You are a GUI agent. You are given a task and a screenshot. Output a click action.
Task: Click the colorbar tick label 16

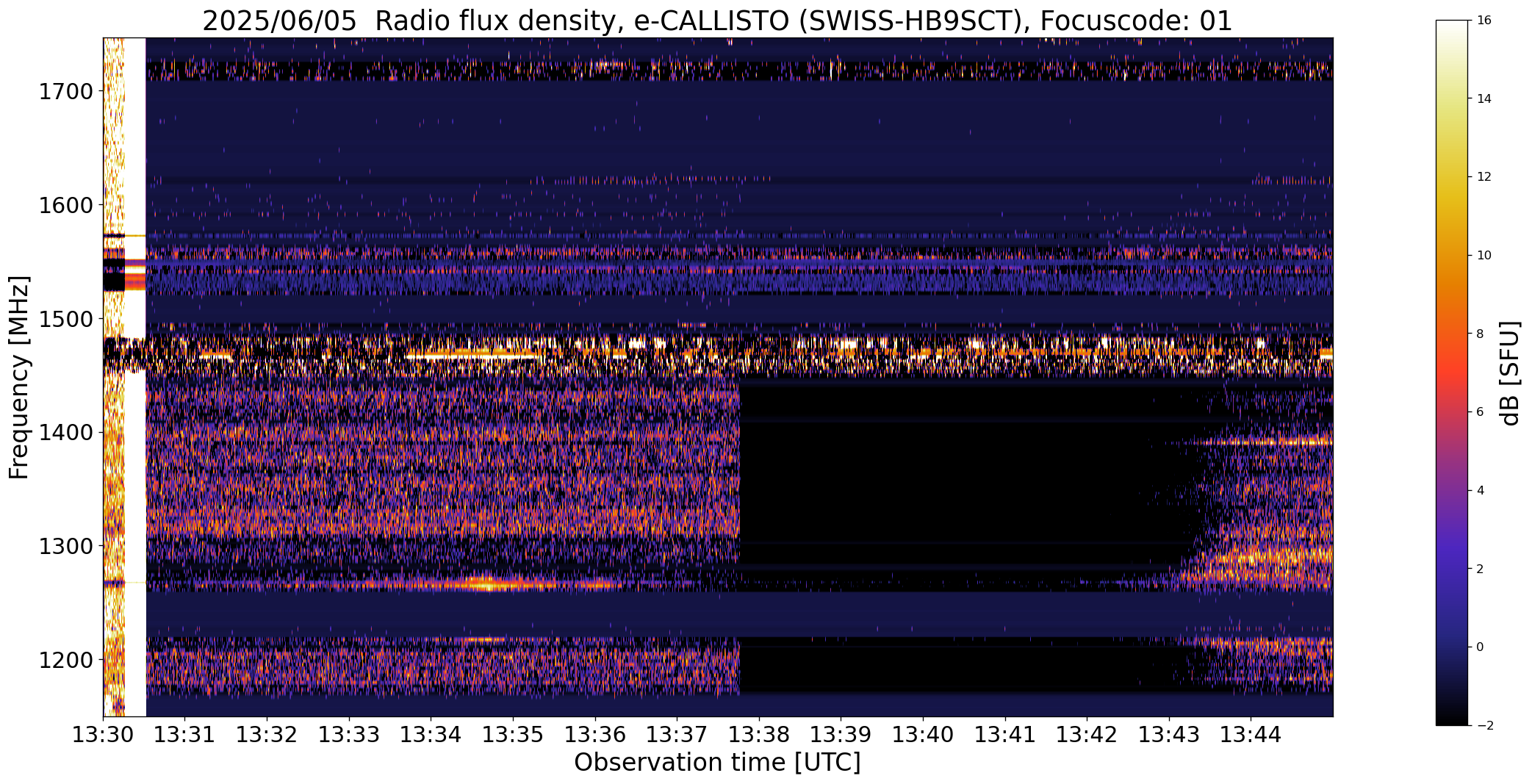(x=1484, y=20)
